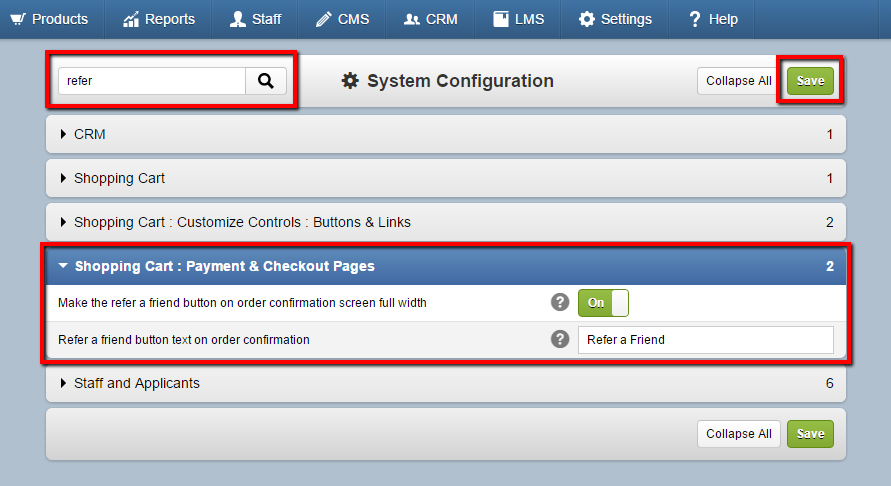891x486 pixels.
Task: Expand Customize Controls : Buttons & Links arrow
Action: click(x=63, y=222)
